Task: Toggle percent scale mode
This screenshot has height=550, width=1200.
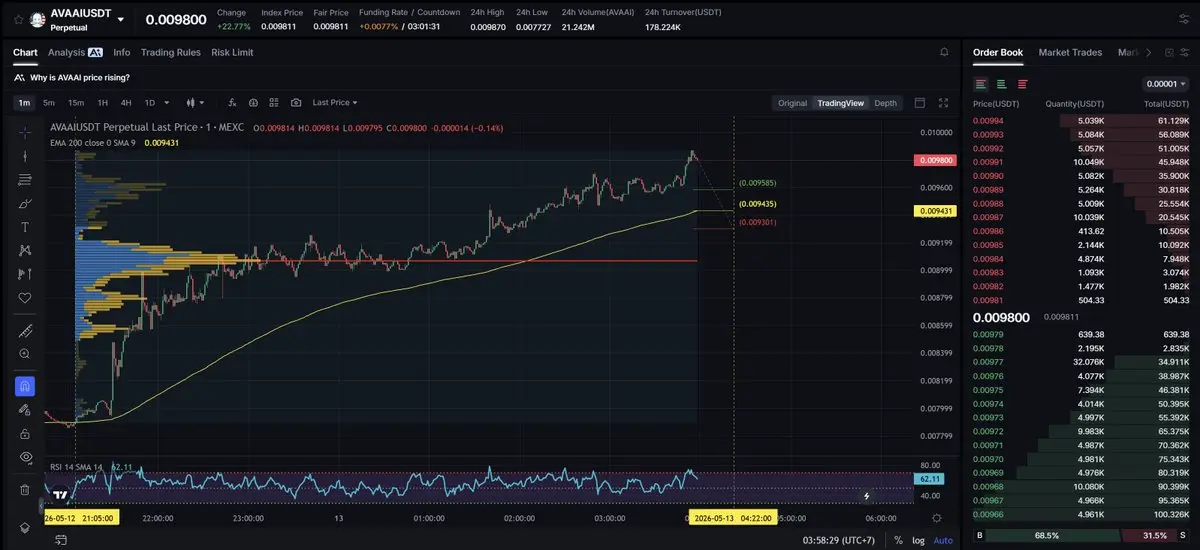Action: click(x=898, y=540)
